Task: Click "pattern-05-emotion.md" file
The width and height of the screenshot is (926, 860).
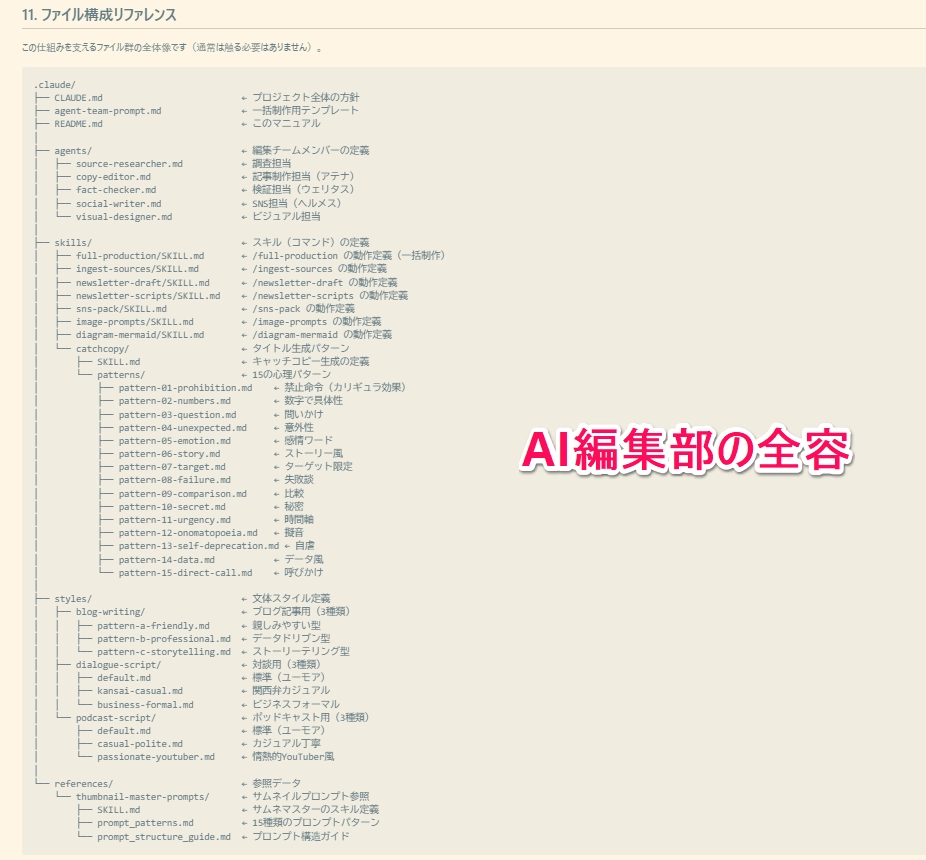Action: click(174, 441)
